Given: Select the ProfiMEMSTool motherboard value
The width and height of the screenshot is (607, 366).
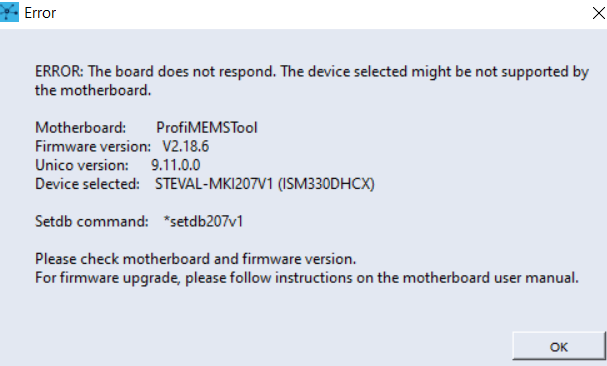Looking at the screenshot, I should pos(207,128).
